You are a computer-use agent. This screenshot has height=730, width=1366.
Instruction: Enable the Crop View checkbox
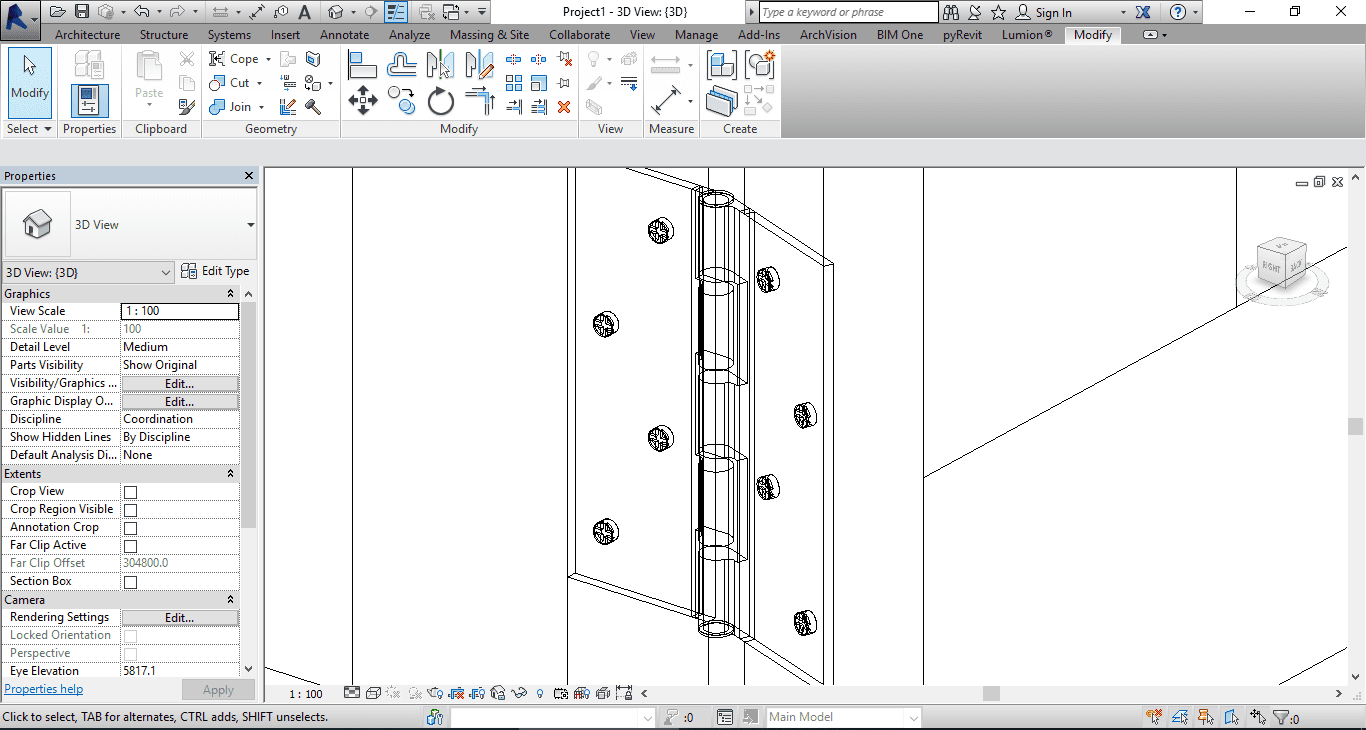(130, 492)
